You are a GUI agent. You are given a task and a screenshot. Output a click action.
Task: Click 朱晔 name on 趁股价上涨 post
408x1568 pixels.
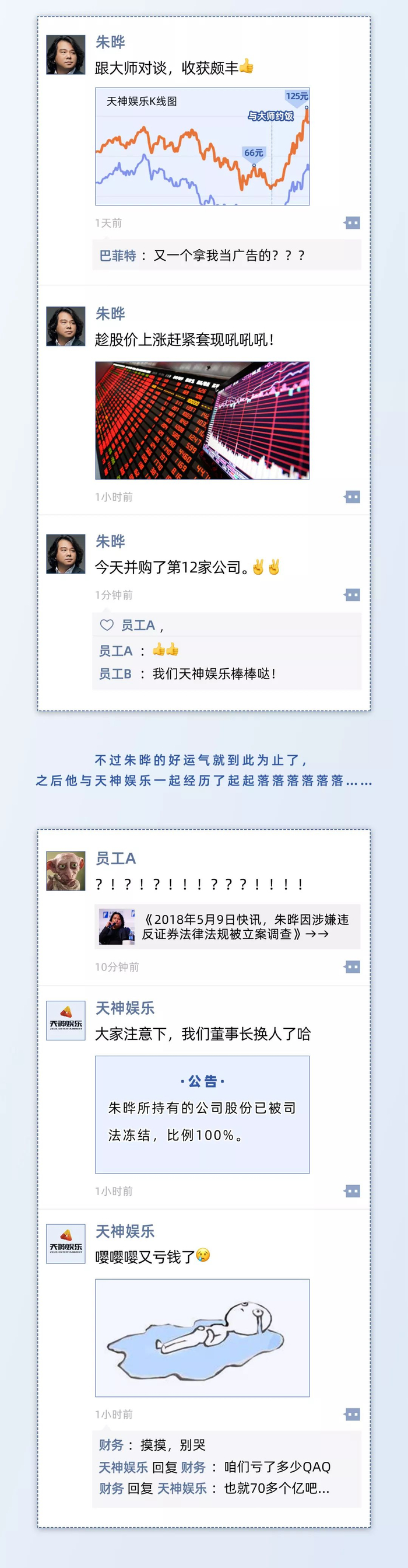110,314
